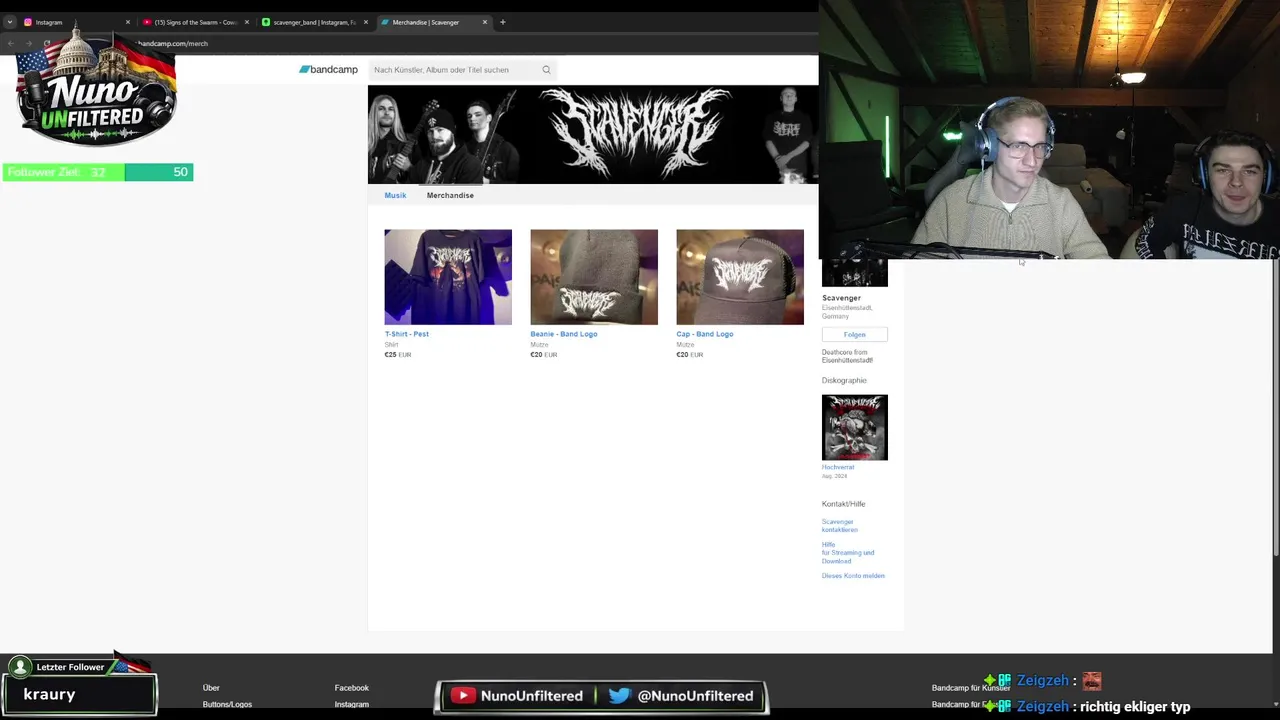The height and width of the screenshot is (720, 1280).
Task: Open the Hochverrat album cover thumbnail
Action: coord(855,427)
